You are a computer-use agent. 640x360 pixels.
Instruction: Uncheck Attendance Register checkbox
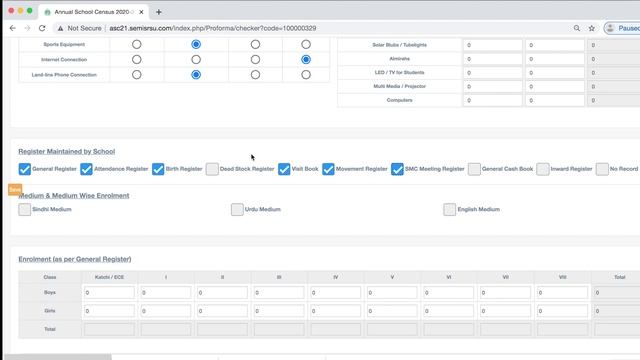coord(86,169)
